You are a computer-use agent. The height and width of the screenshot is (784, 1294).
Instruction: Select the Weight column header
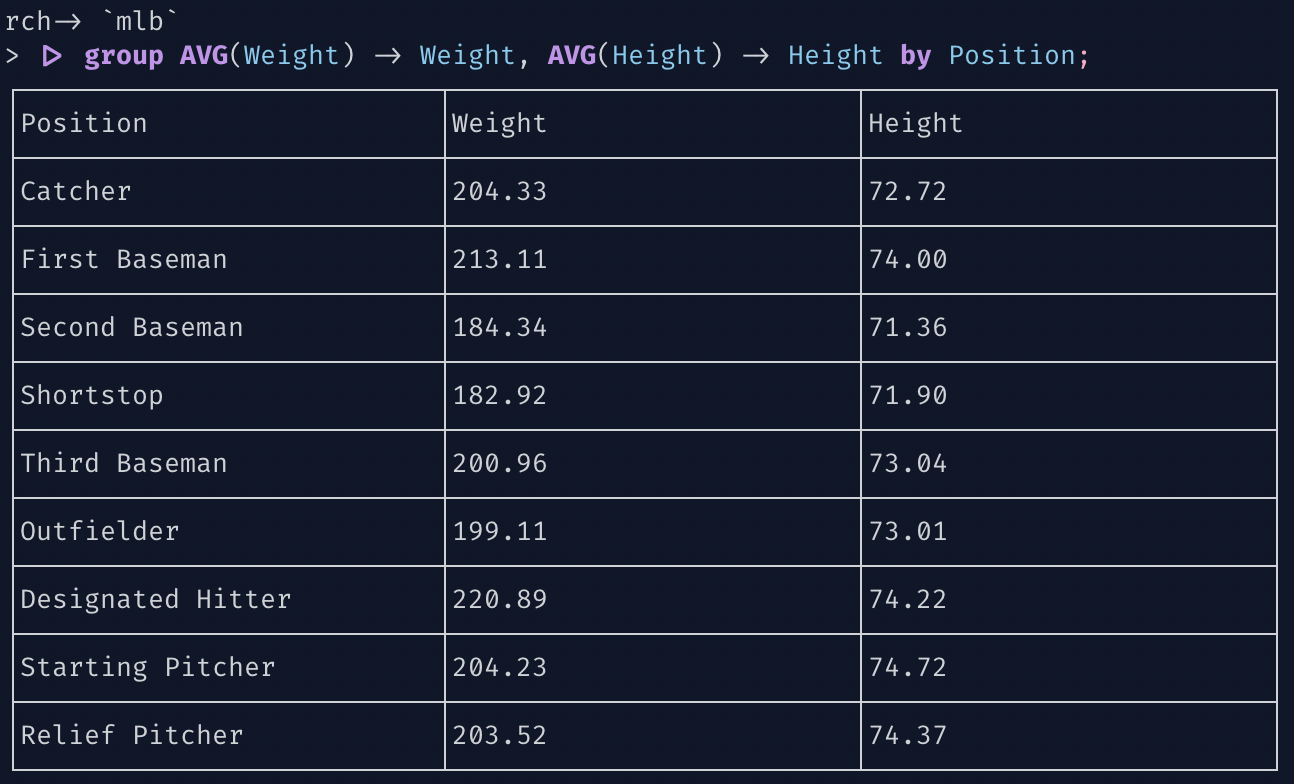(499, 124)
